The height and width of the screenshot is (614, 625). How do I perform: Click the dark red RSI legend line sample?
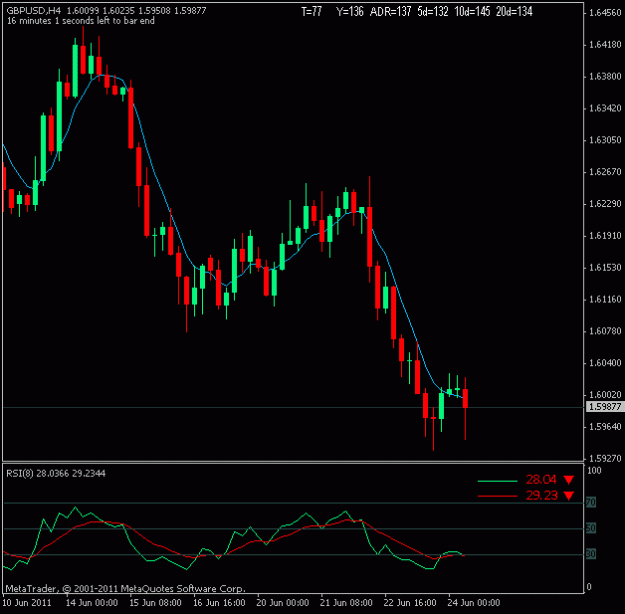(x=497, y=496)
